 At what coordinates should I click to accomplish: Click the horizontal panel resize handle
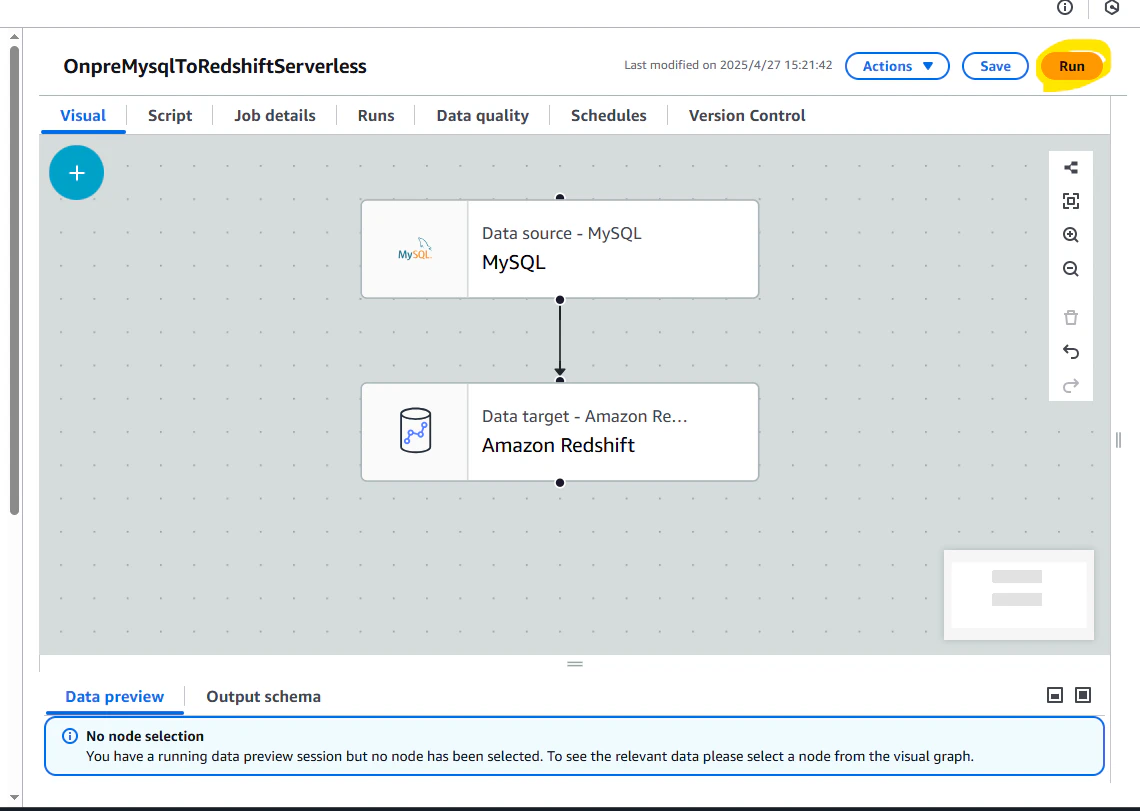tap(575, 663)
